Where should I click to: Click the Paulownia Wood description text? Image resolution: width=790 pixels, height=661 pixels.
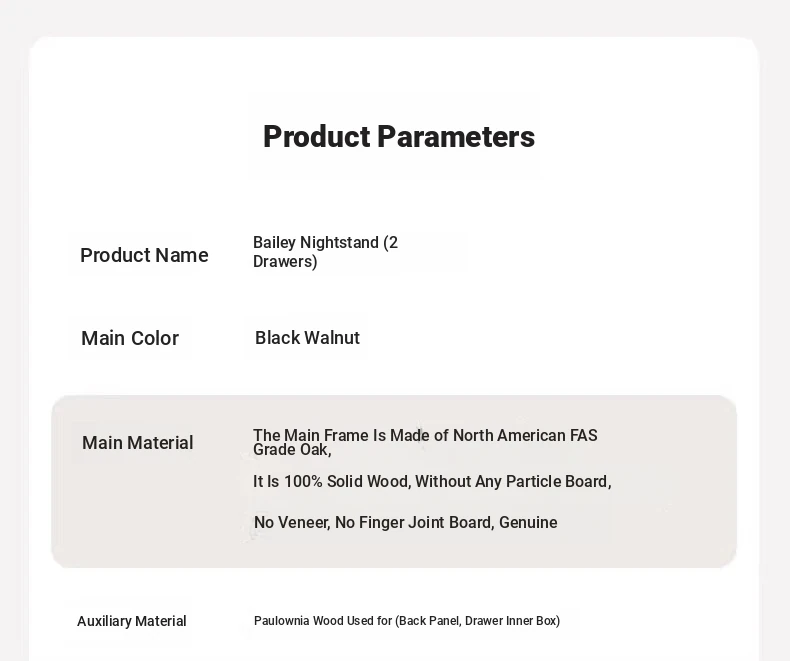click(407, 621)
